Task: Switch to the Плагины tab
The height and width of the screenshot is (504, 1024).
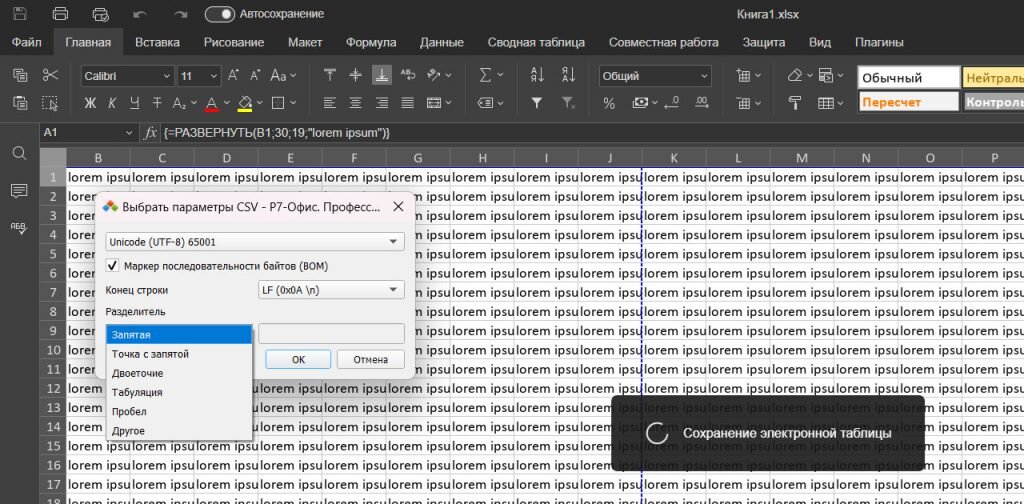Action: coord(879,42)
